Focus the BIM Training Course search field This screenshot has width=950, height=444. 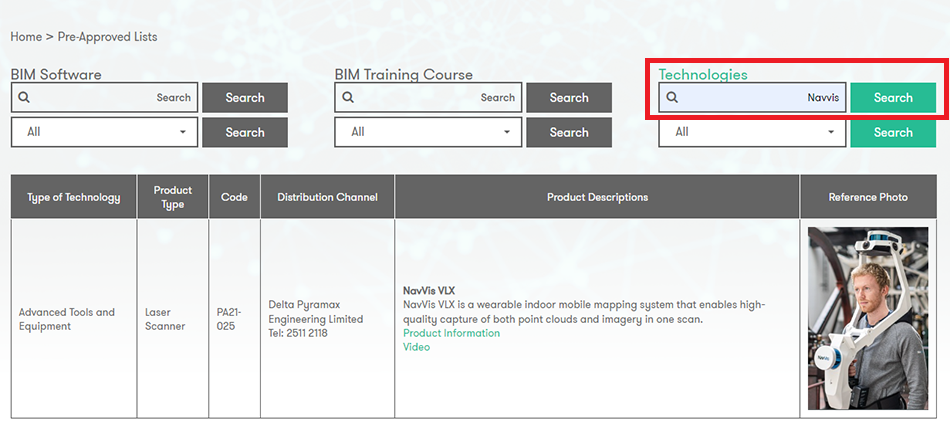(x=428, y=98)
